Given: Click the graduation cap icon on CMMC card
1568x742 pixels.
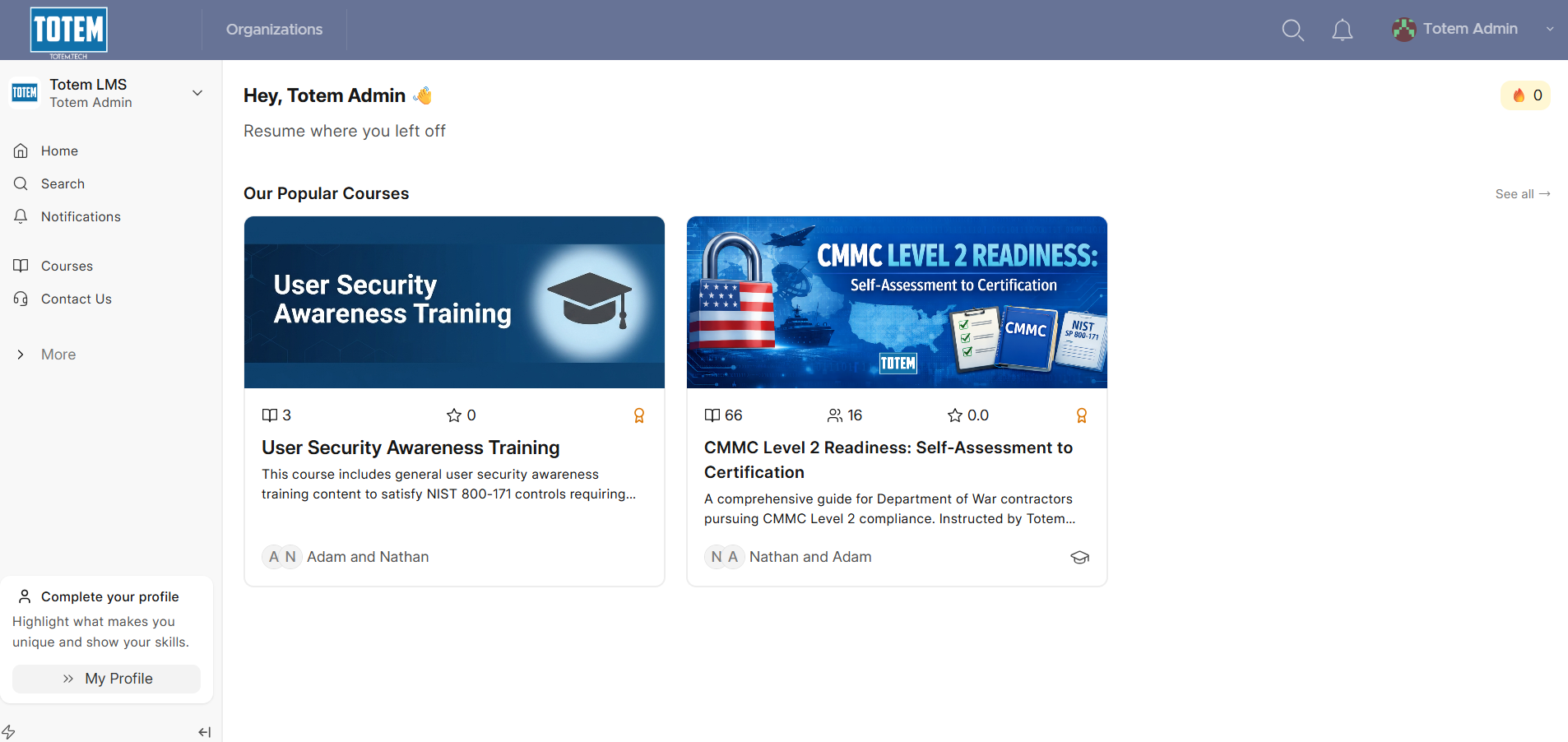Looking at the screenshot, I should (1080, 557).
